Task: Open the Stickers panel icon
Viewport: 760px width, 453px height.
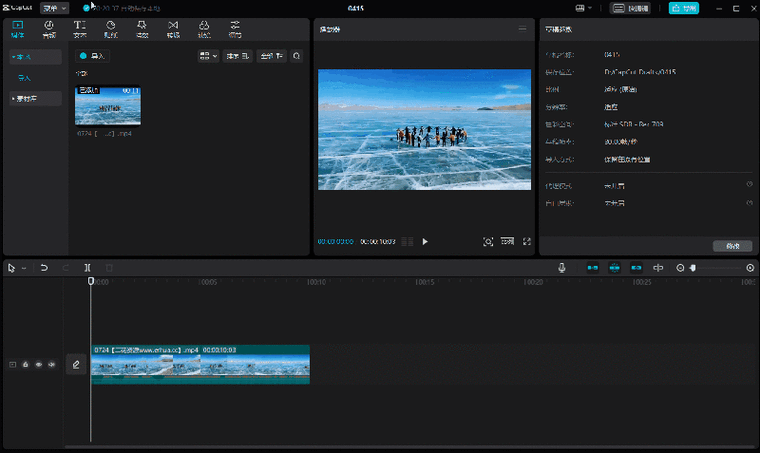Action: [111, 28]
